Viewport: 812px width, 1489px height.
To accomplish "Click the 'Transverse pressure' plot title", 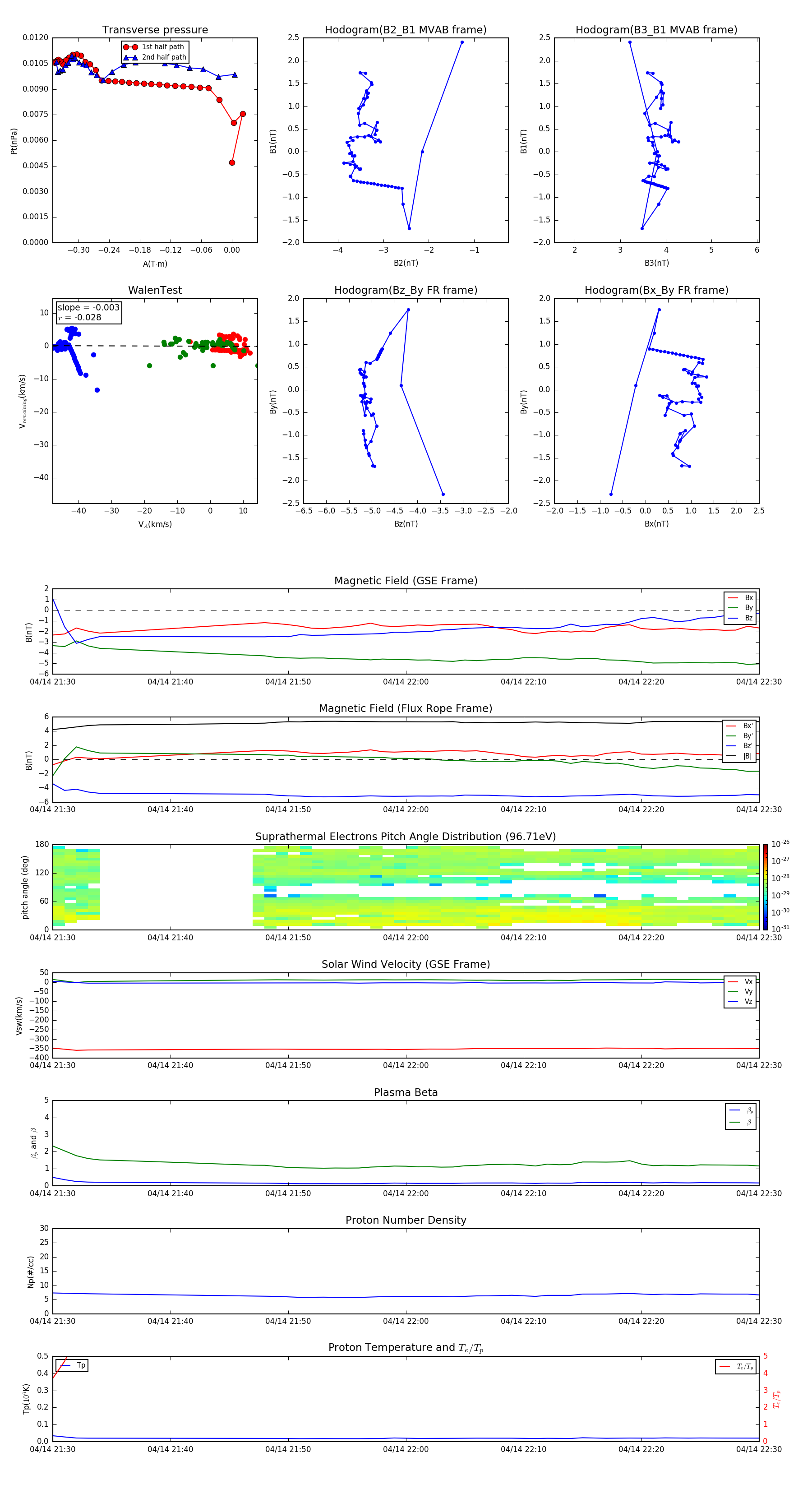I will [155, 30].
